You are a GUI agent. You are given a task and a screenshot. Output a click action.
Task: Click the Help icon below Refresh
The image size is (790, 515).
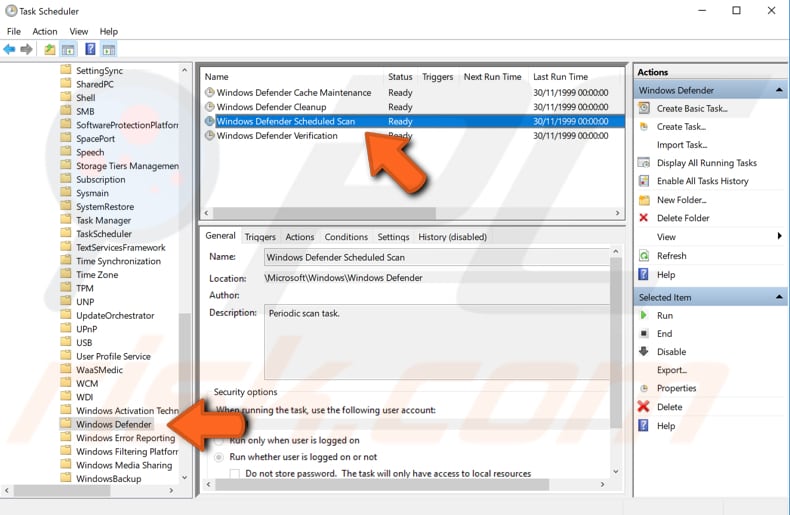pos(643,274)
